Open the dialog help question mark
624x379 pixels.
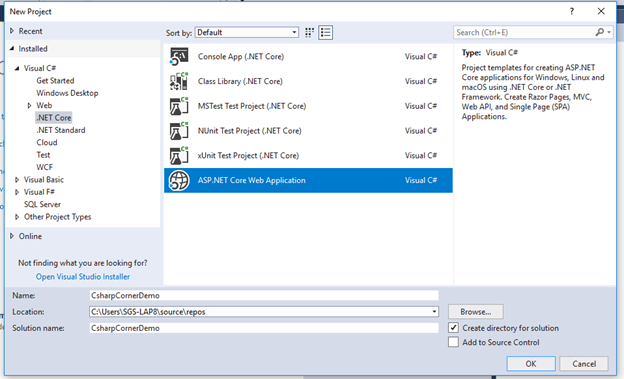(572, 12)
